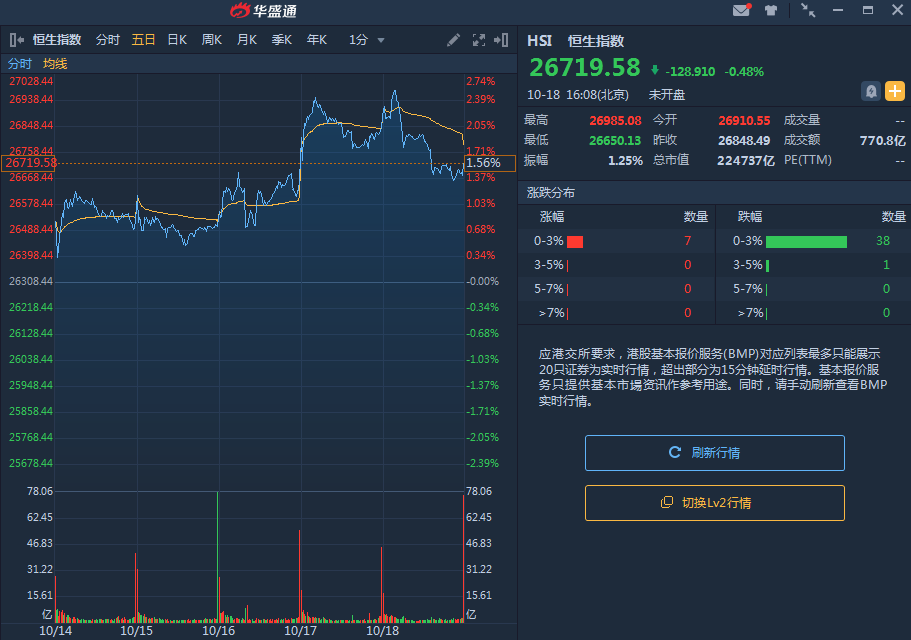The width and height of the screenshot is (911, 640).
Task: Open the mail messages icon
Action: (741, 11)
